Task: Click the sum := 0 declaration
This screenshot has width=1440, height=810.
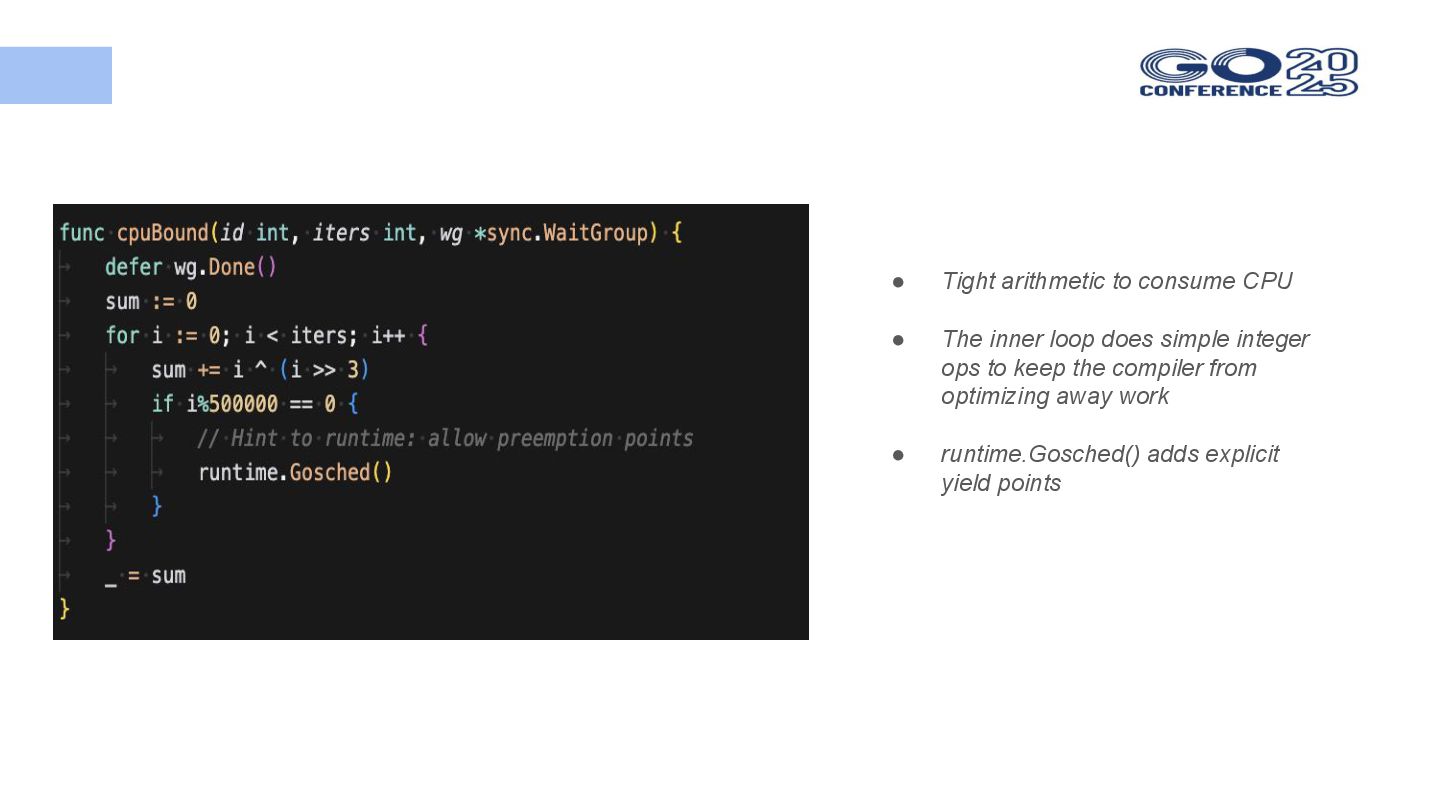Action: click(x=151, y=301)
